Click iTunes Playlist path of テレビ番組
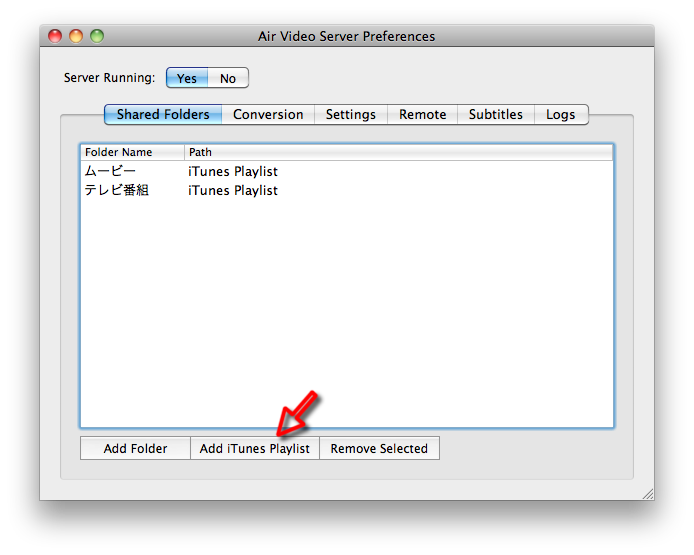Screen dimensions: 694x555 [233, 190]
